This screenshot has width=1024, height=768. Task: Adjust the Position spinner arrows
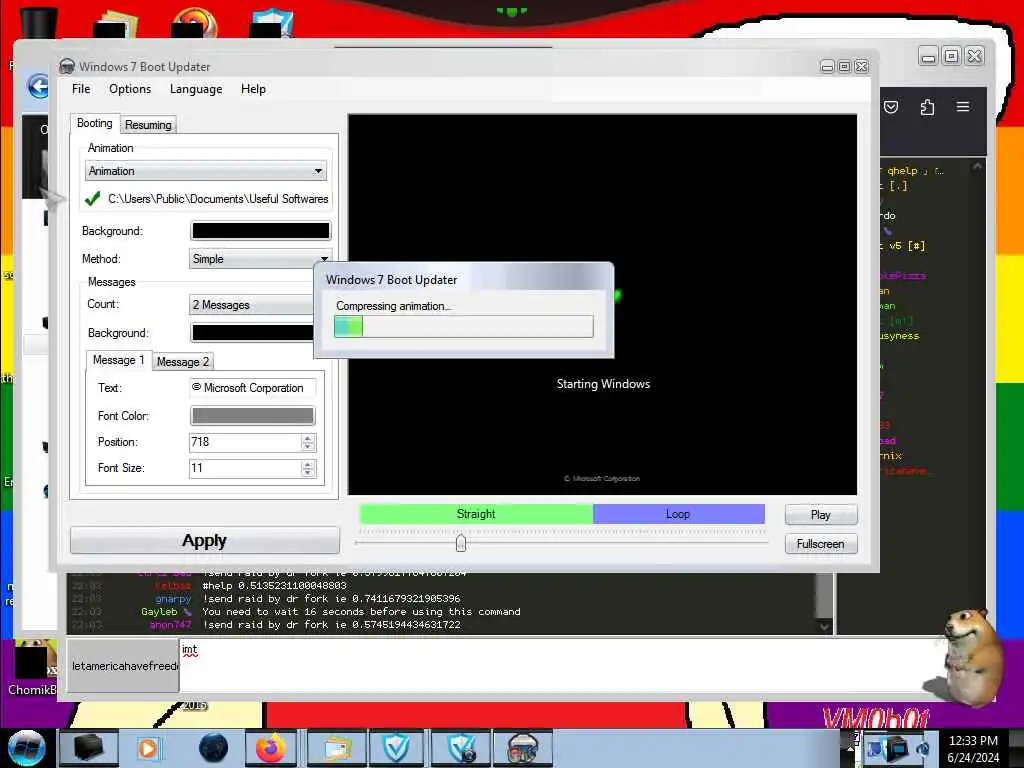[x=308, y=442]
